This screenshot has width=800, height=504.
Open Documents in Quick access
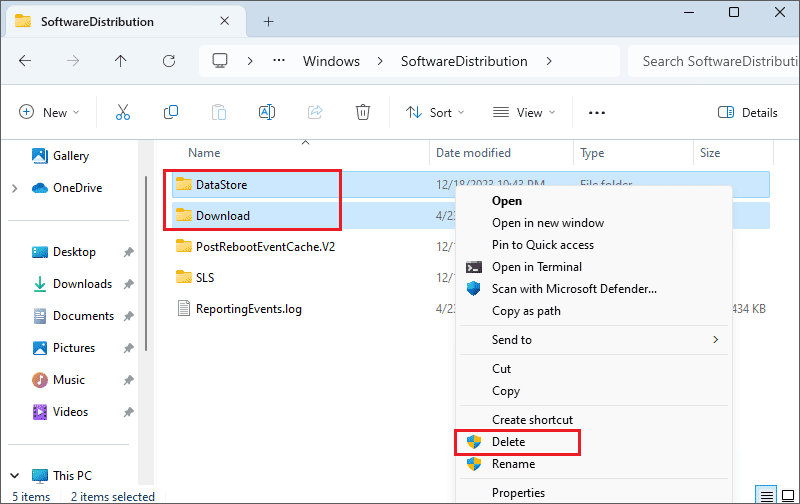point(73,316)
